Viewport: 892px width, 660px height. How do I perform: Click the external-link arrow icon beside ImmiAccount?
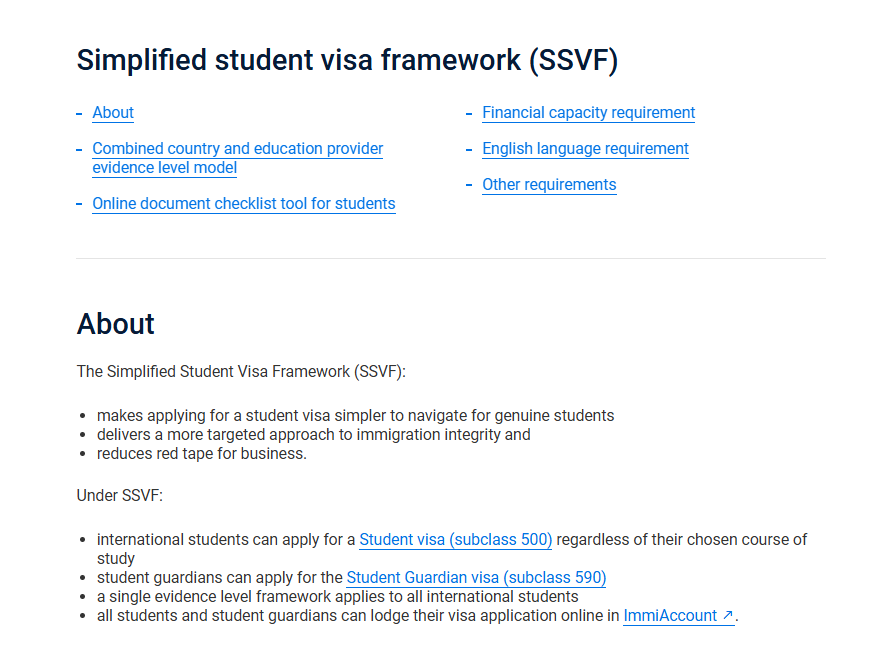727,616
